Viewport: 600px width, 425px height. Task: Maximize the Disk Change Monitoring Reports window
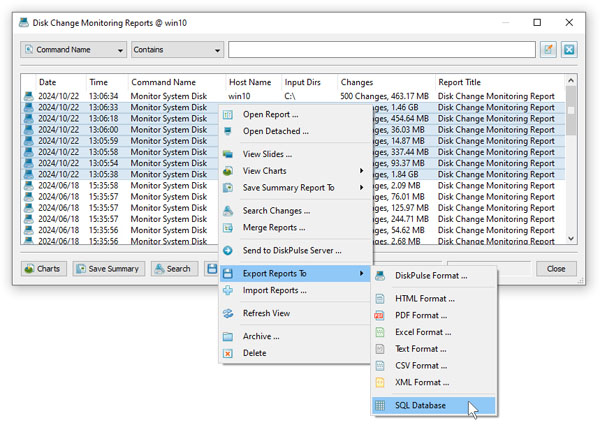click(537, 23)
